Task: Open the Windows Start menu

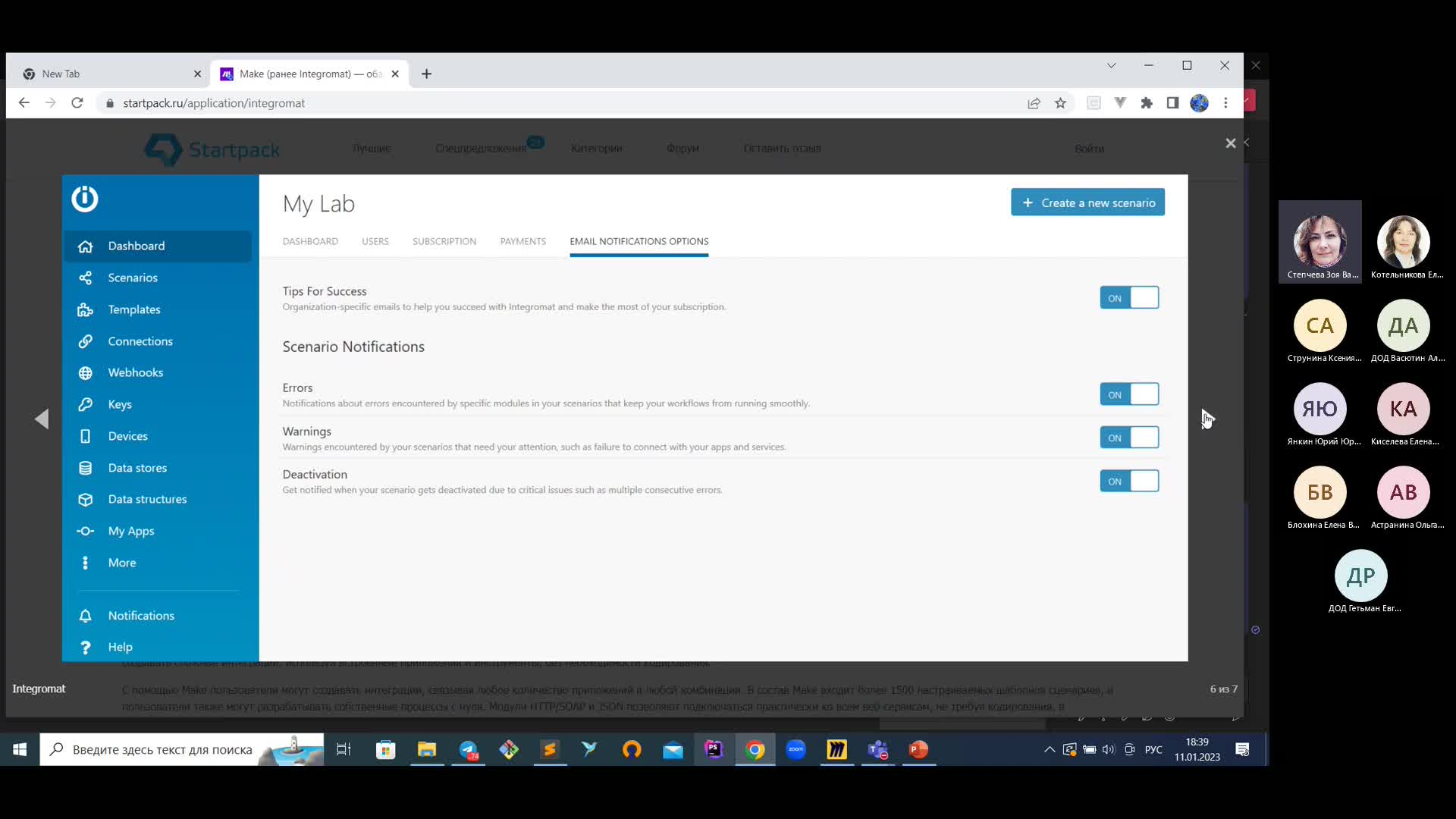Action: [x=20, y=750]
